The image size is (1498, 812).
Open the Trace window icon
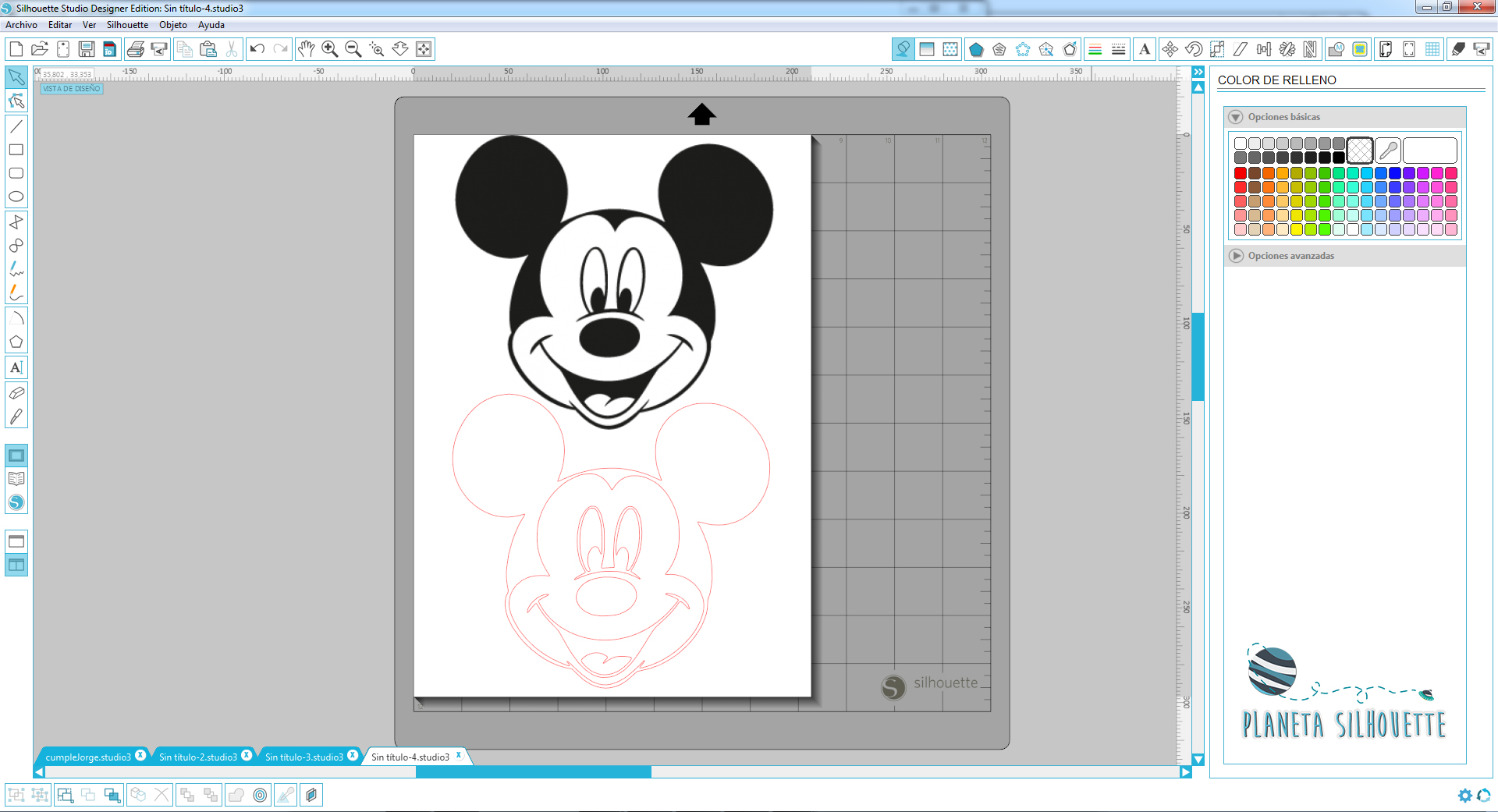click(x=1360, y=49)
